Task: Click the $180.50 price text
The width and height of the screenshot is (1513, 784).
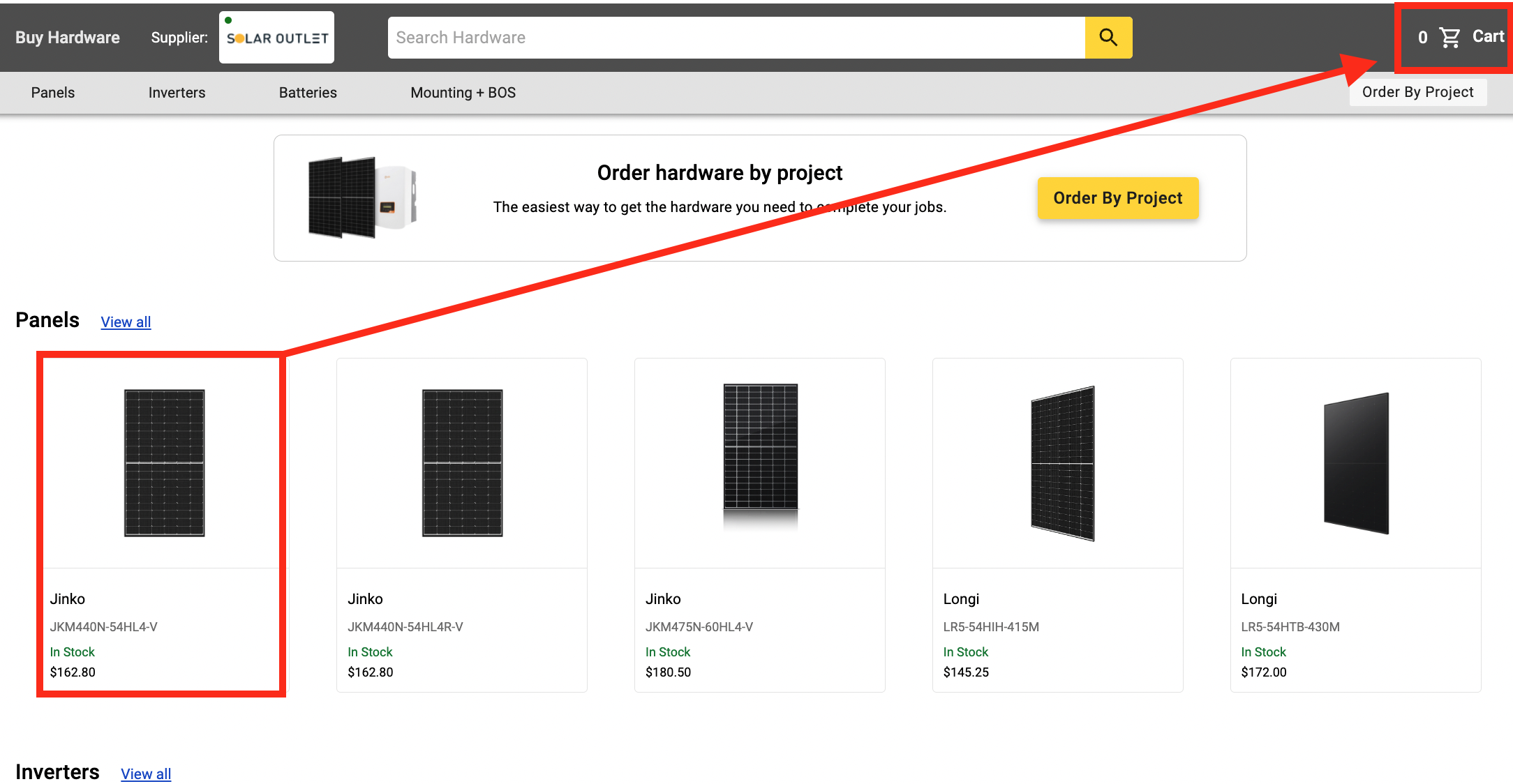Action: 668,672
